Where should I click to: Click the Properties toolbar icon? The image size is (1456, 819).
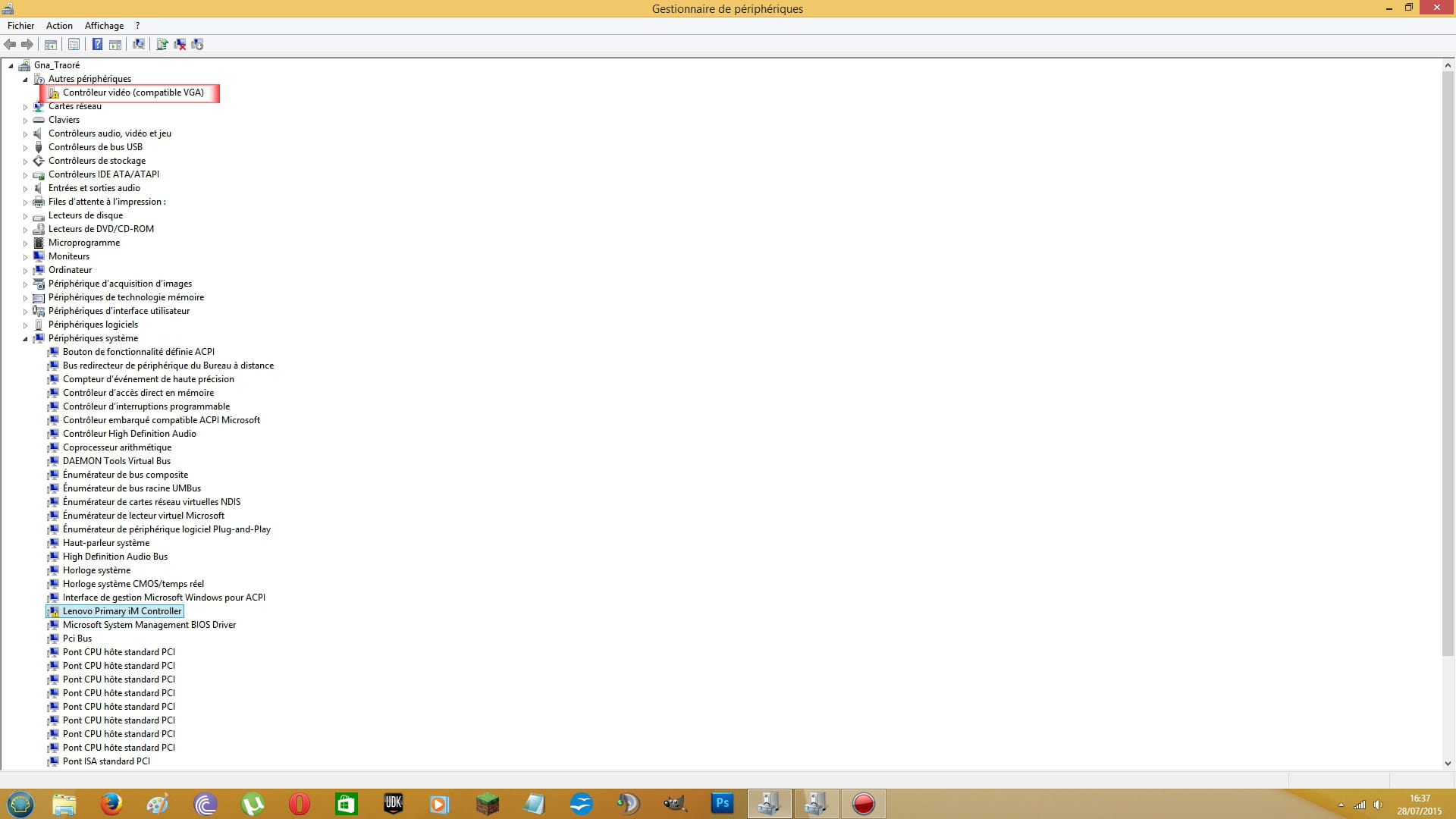[x=74, y=44]
